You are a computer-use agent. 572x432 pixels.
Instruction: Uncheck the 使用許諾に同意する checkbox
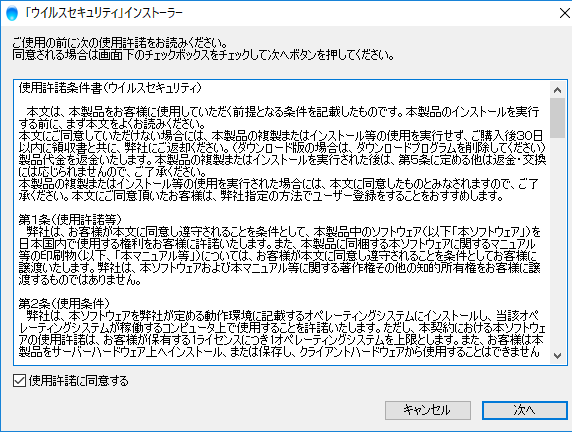[x=19, y=381]
